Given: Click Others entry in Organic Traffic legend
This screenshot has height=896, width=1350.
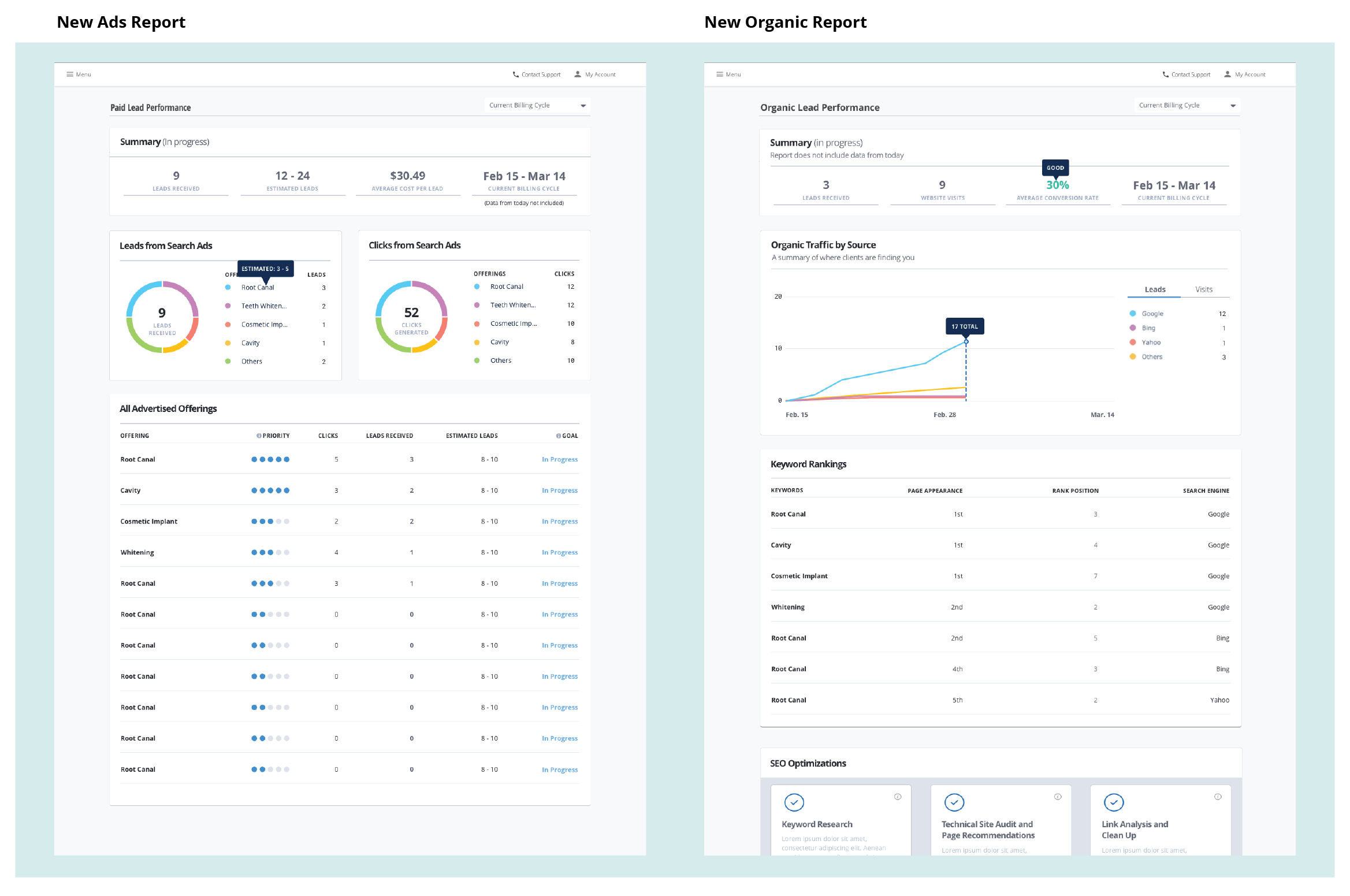Looking at the screenshot, I should pyautogui.click(x=1152, y=357).
